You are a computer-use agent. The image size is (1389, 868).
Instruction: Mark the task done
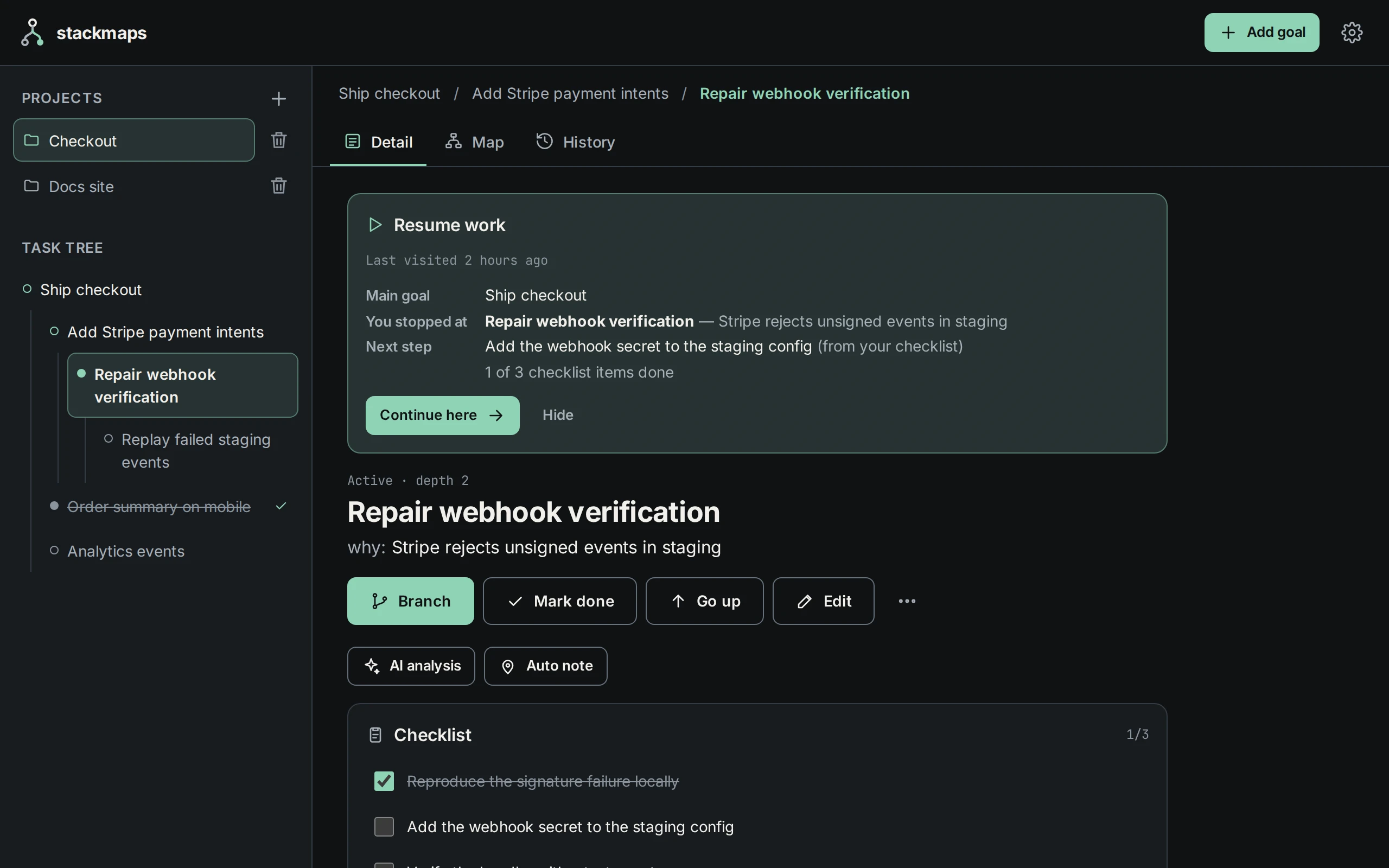[559, 601]
